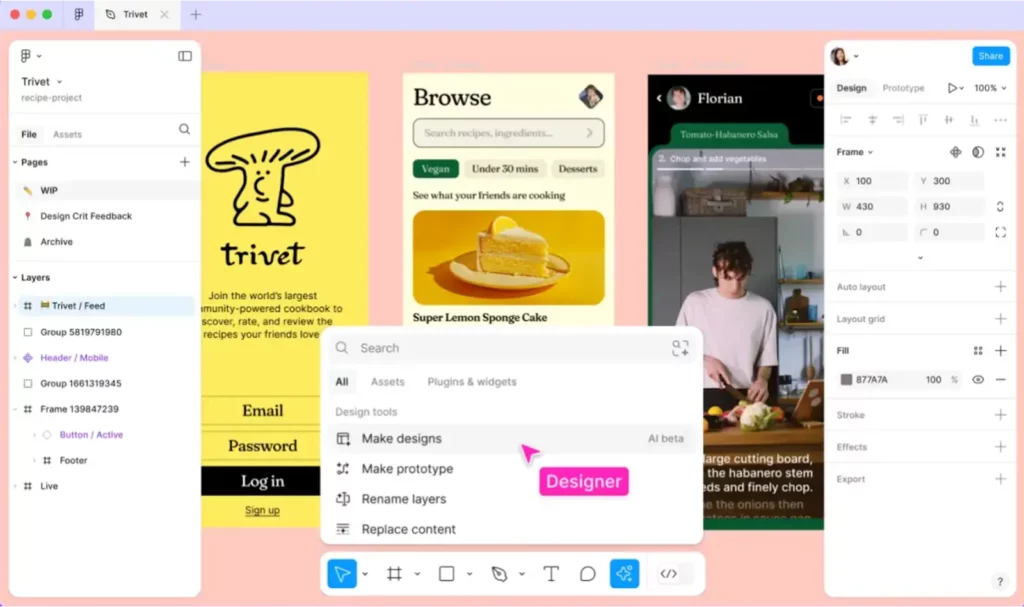This screenshot has height=607, width=1024.
Task: Click the four-dot styles icon in the Fill section
Action: [978, 351]
